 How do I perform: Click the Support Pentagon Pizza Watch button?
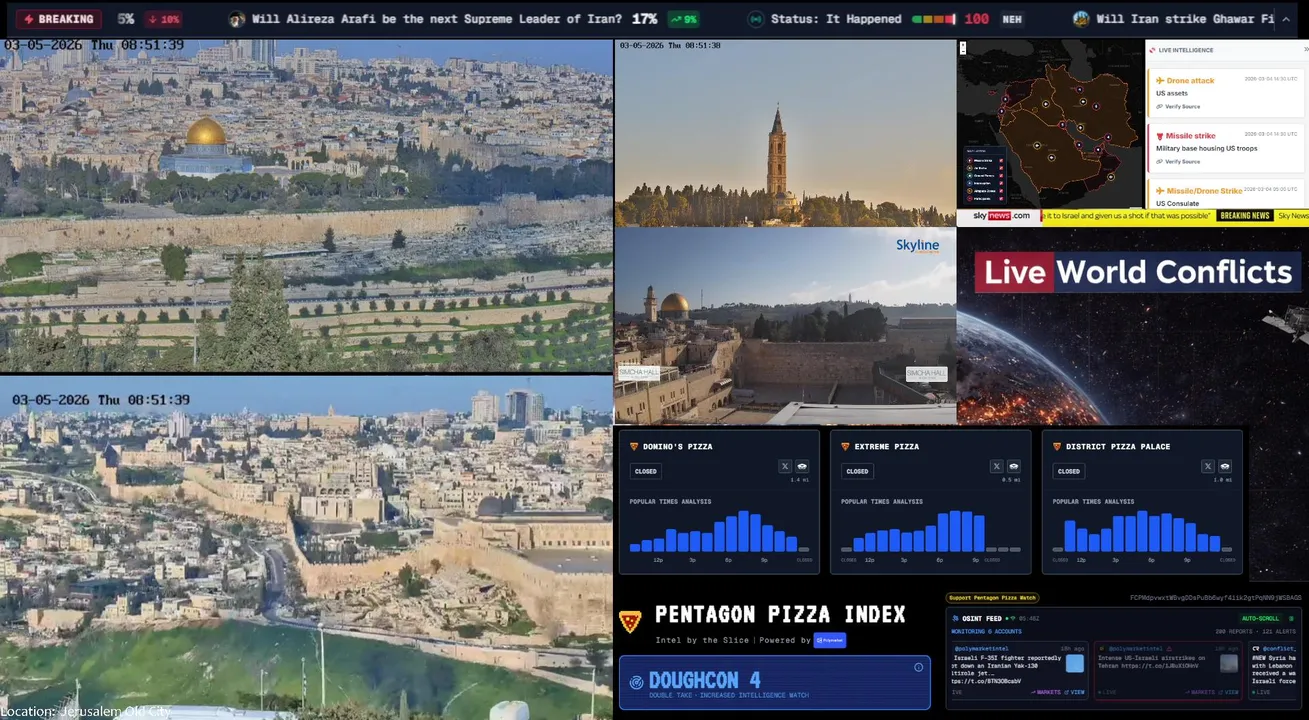point(993,598)
